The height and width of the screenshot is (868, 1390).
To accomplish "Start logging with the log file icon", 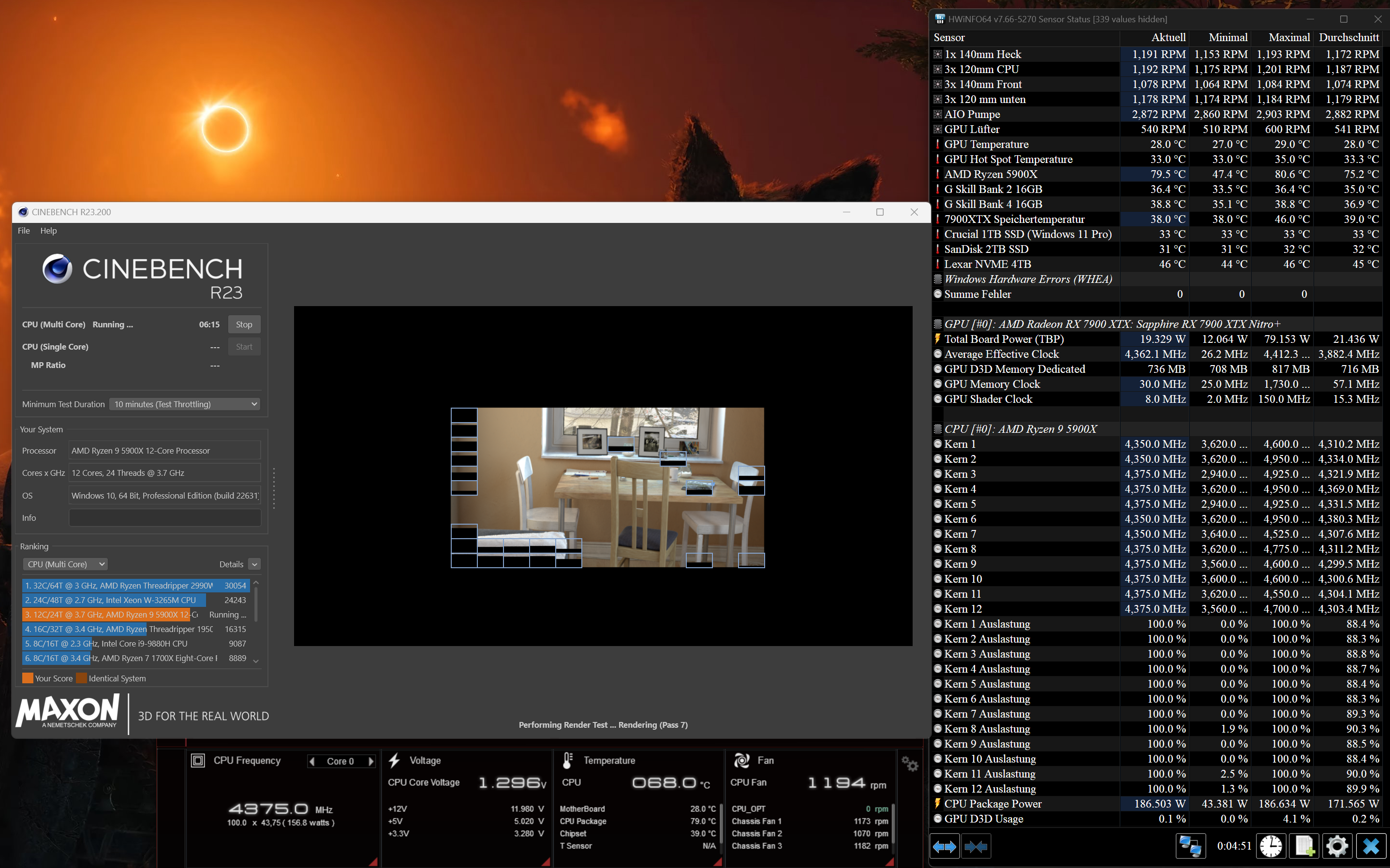I will coord(1304,846).
